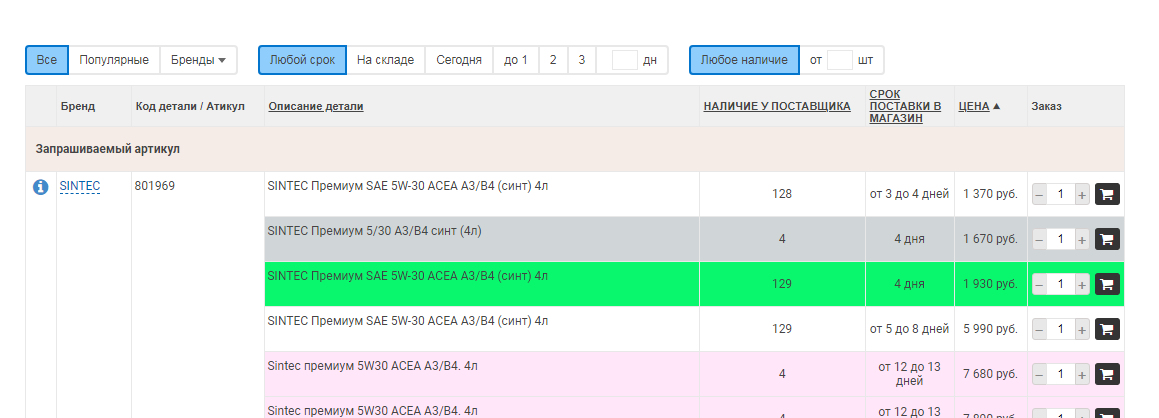Image resolution: width=1159 pixels, height=418 pixels.
Task: Click delivery term от 3 до 4 дней
Action: click(x=909, y=194)
